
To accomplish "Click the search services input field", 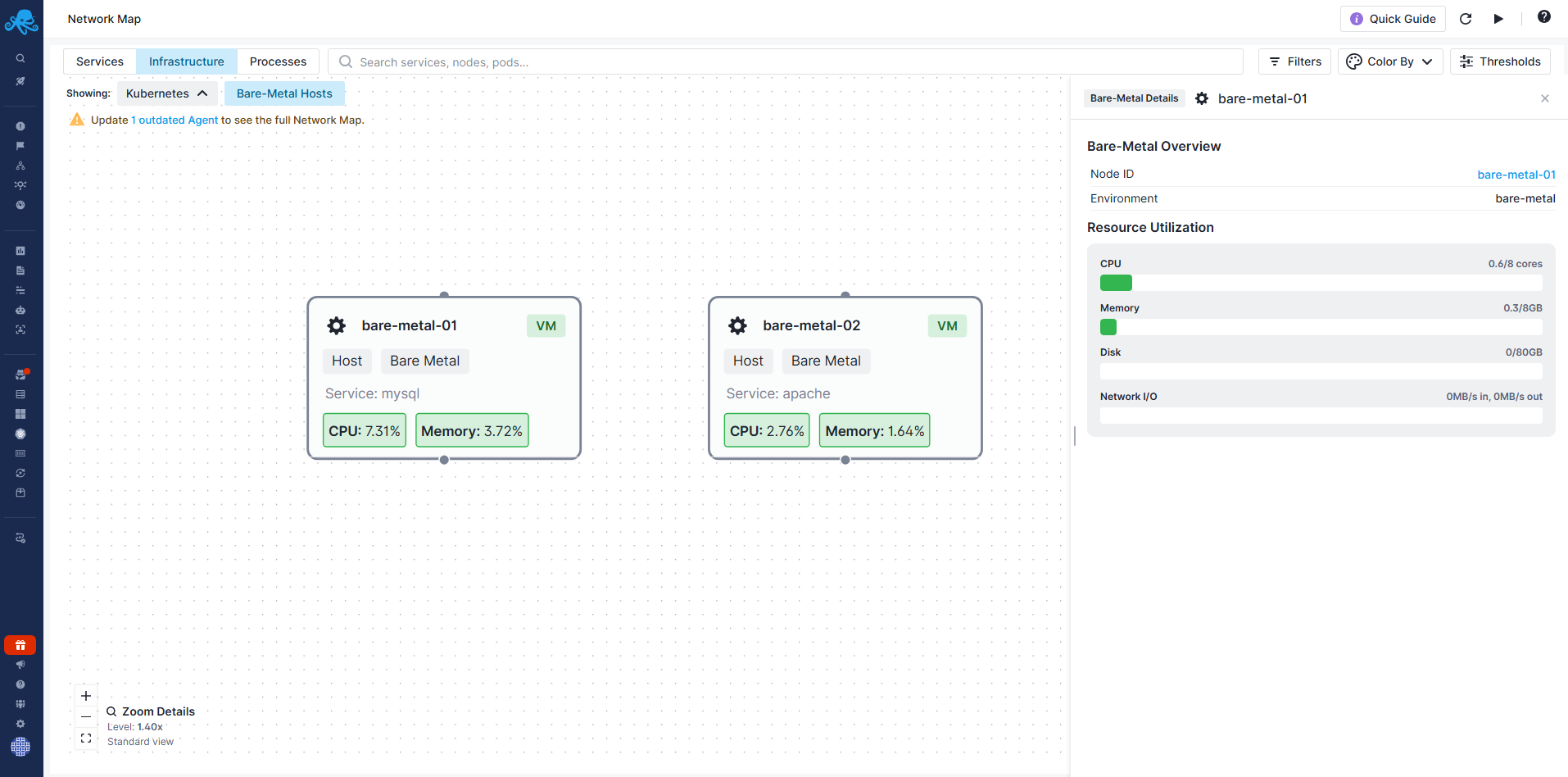I will tap(786, 61).
